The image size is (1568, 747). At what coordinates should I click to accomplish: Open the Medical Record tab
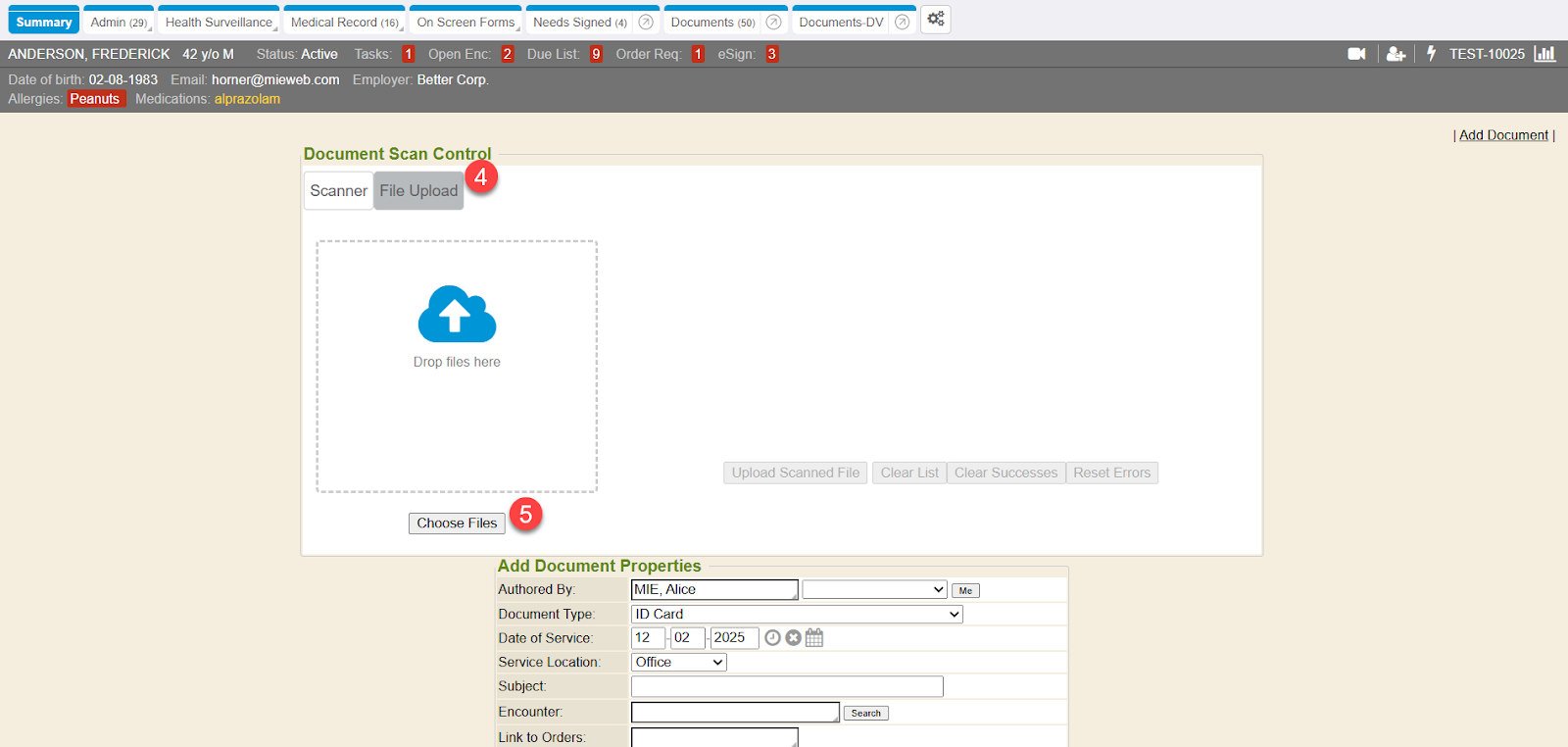[344, 22]
